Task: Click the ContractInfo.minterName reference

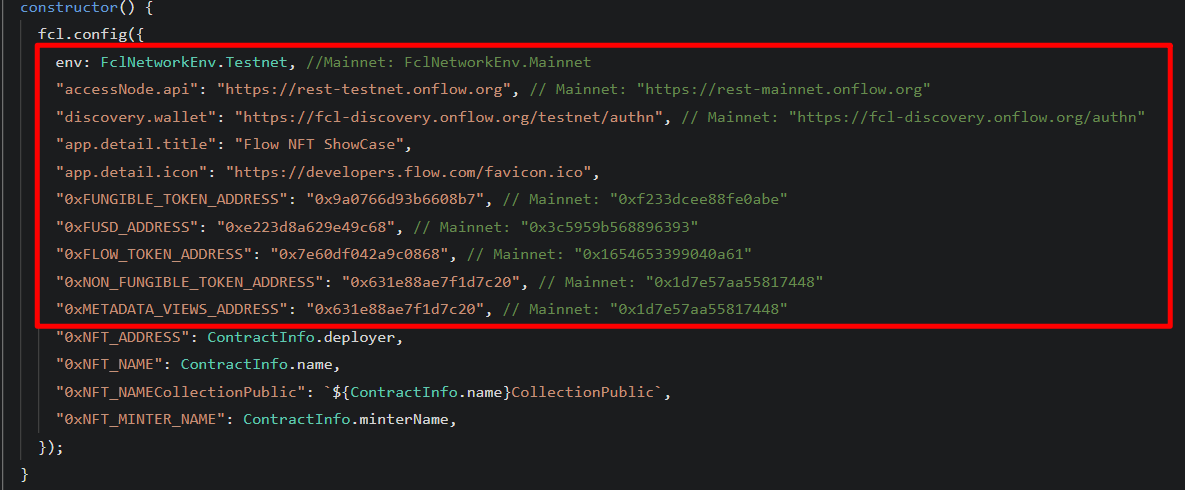Action: [x=349, y=420]
